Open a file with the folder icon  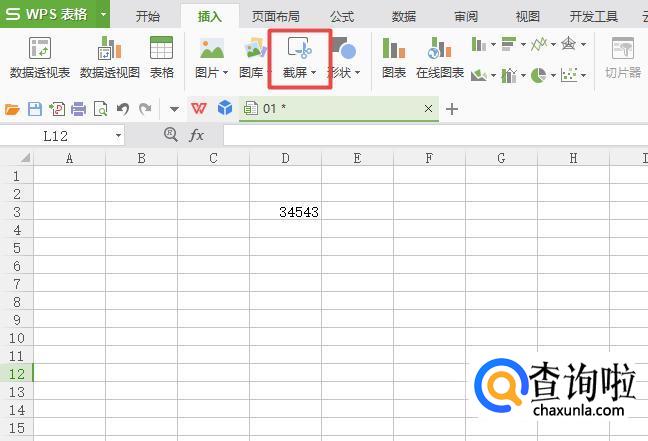click(x=12, y=109)
